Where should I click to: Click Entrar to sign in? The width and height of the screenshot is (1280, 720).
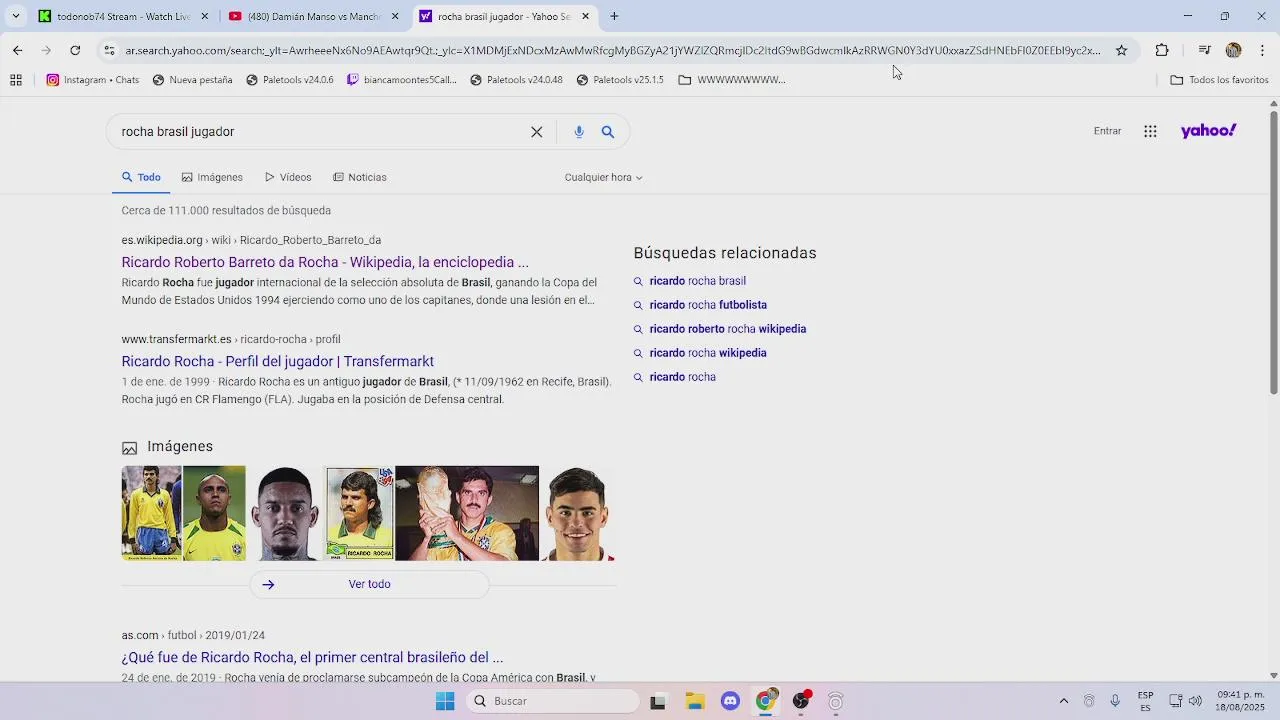click(x=1107, y=131)
